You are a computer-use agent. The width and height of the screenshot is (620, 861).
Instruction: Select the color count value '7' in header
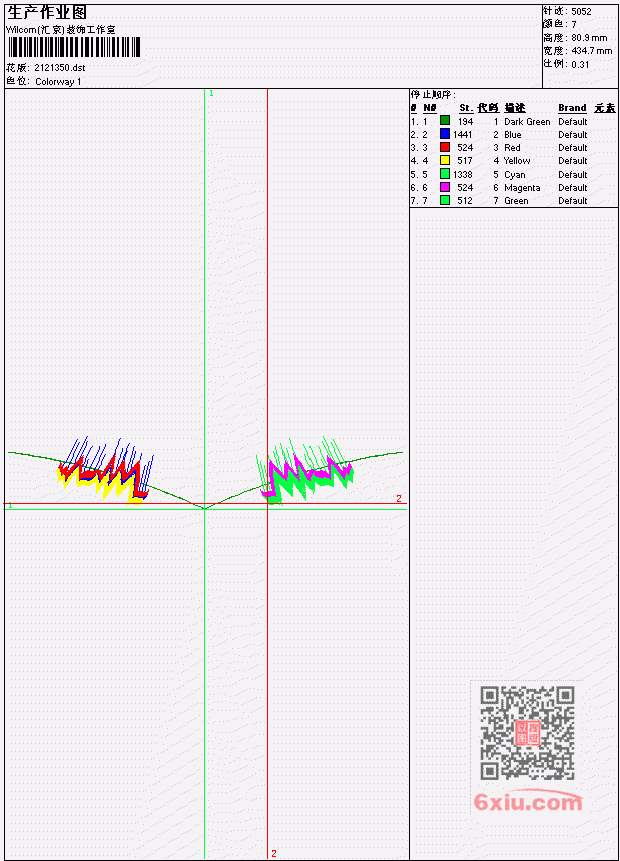[x=574, y=25]
